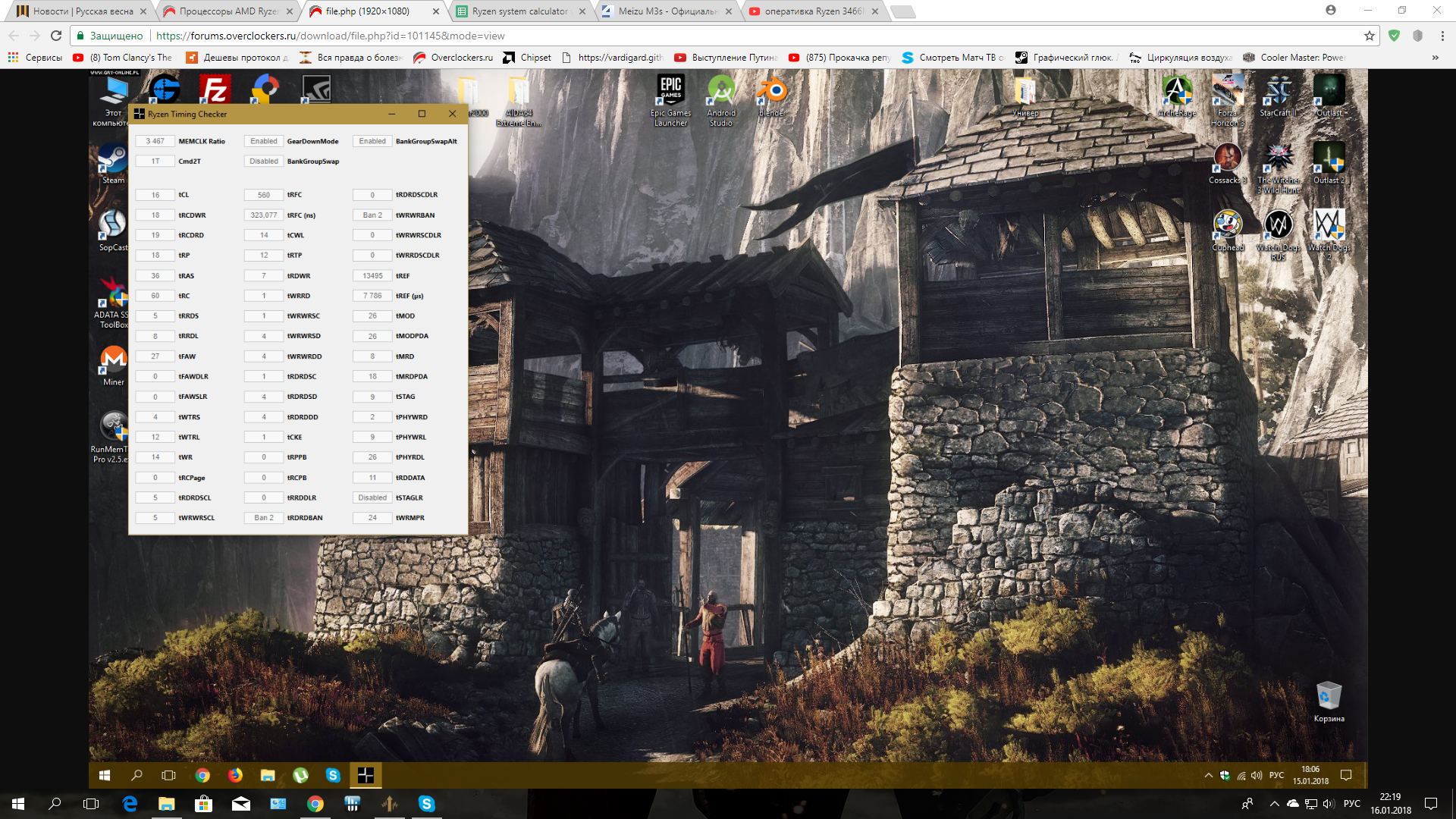Click the OneDrive cloud tray icon
Screen dimensions: 1456x819
tap(1293, 804)
